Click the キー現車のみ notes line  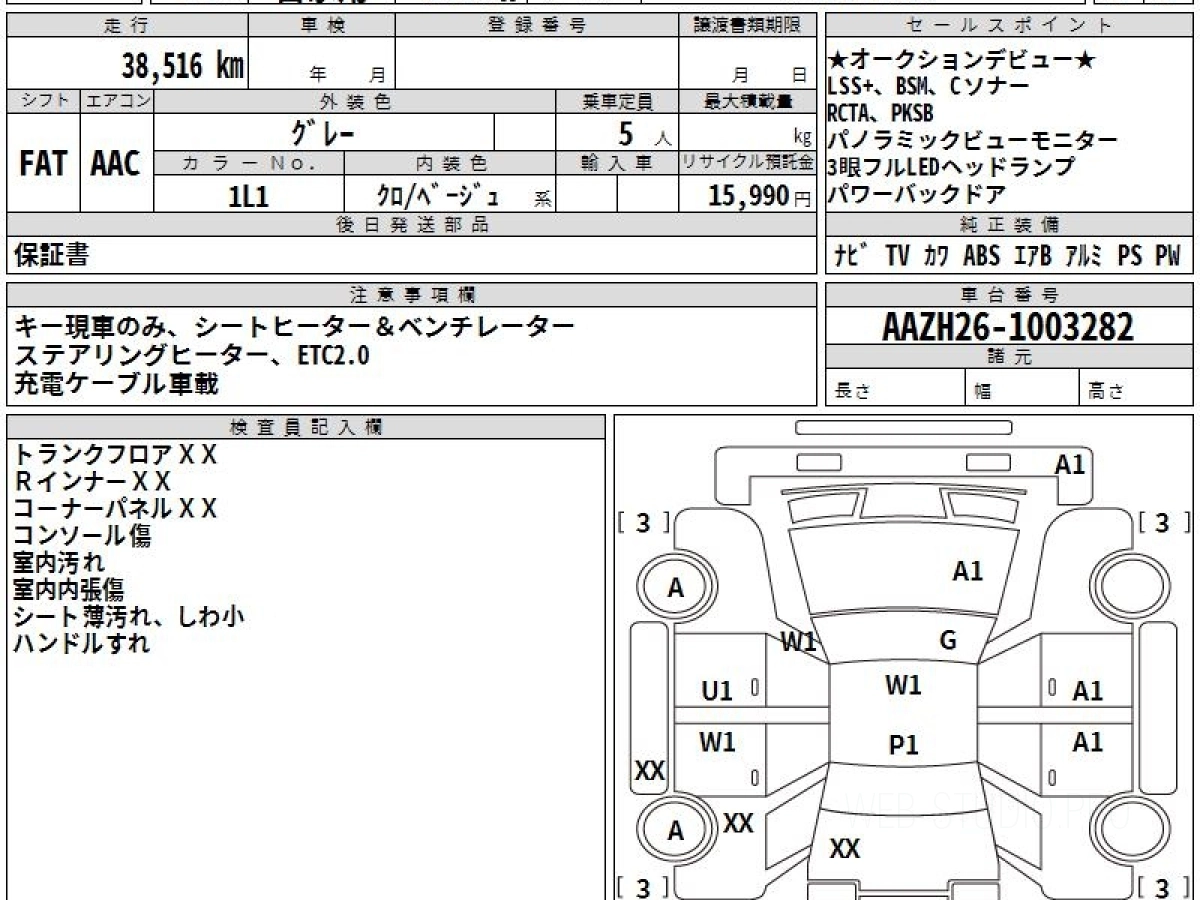pyautogui.click(x=295, y=326)
